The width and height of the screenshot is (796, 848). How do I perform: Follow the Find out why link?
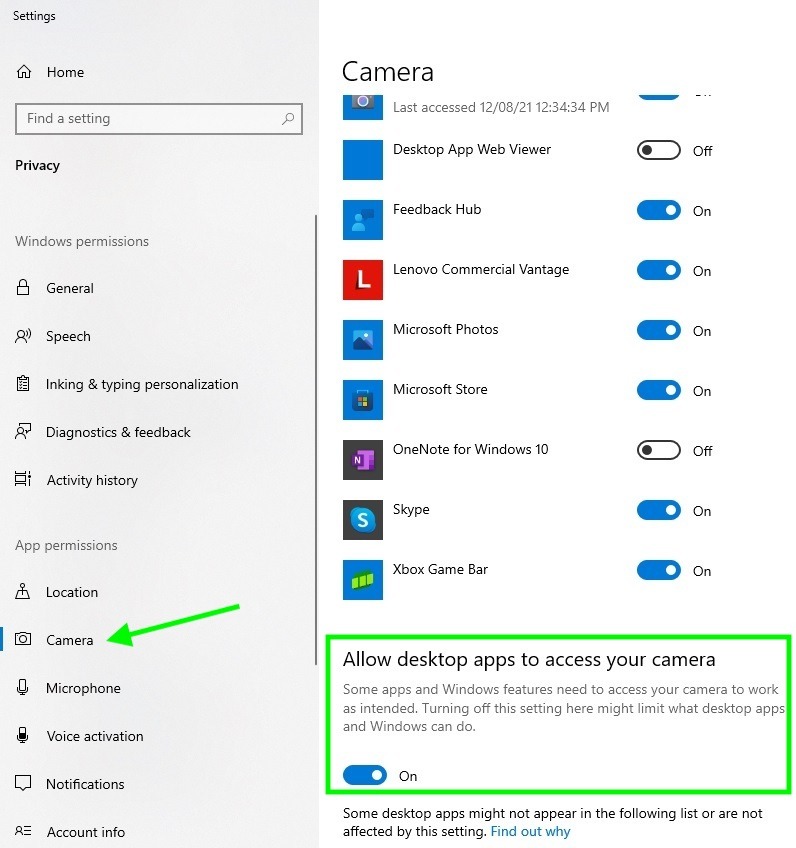click(x=530, y=831)
